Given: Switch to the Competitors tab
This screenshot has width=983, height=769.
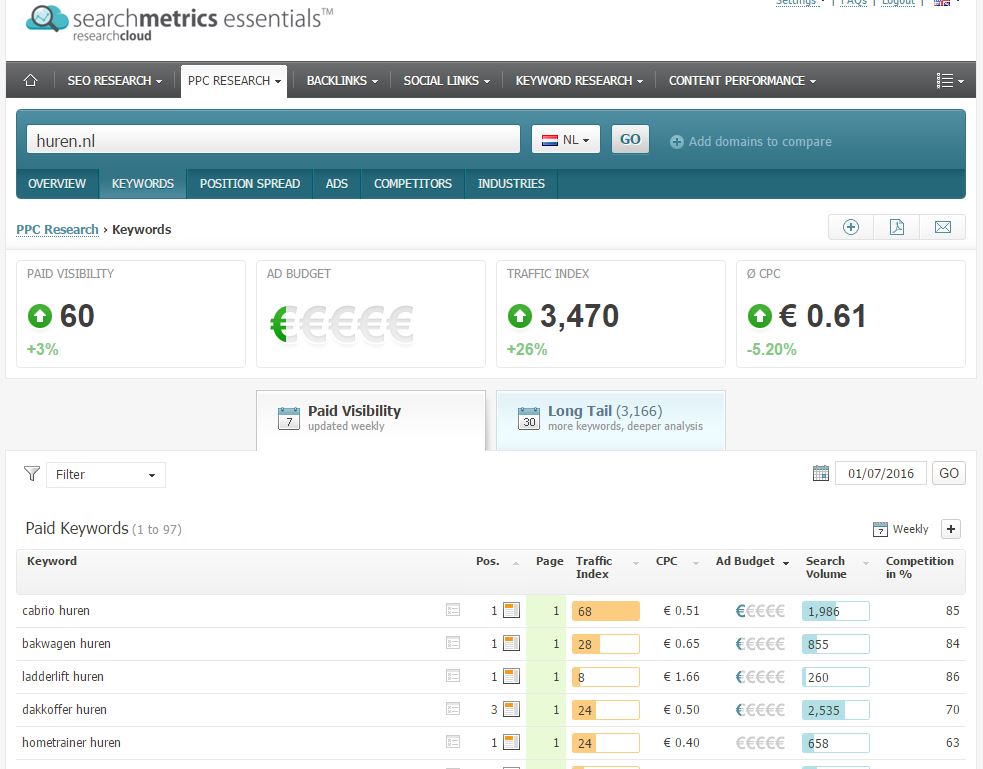Looking at the screenshot, I should coord(413,184).
